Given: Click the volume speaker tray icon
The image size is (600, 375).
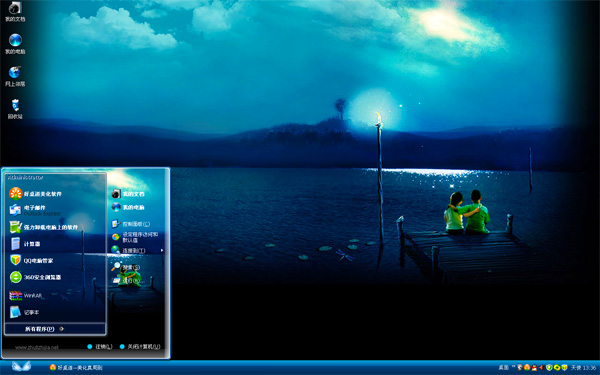Looking at the screenshot, I should tap(541, 368).
